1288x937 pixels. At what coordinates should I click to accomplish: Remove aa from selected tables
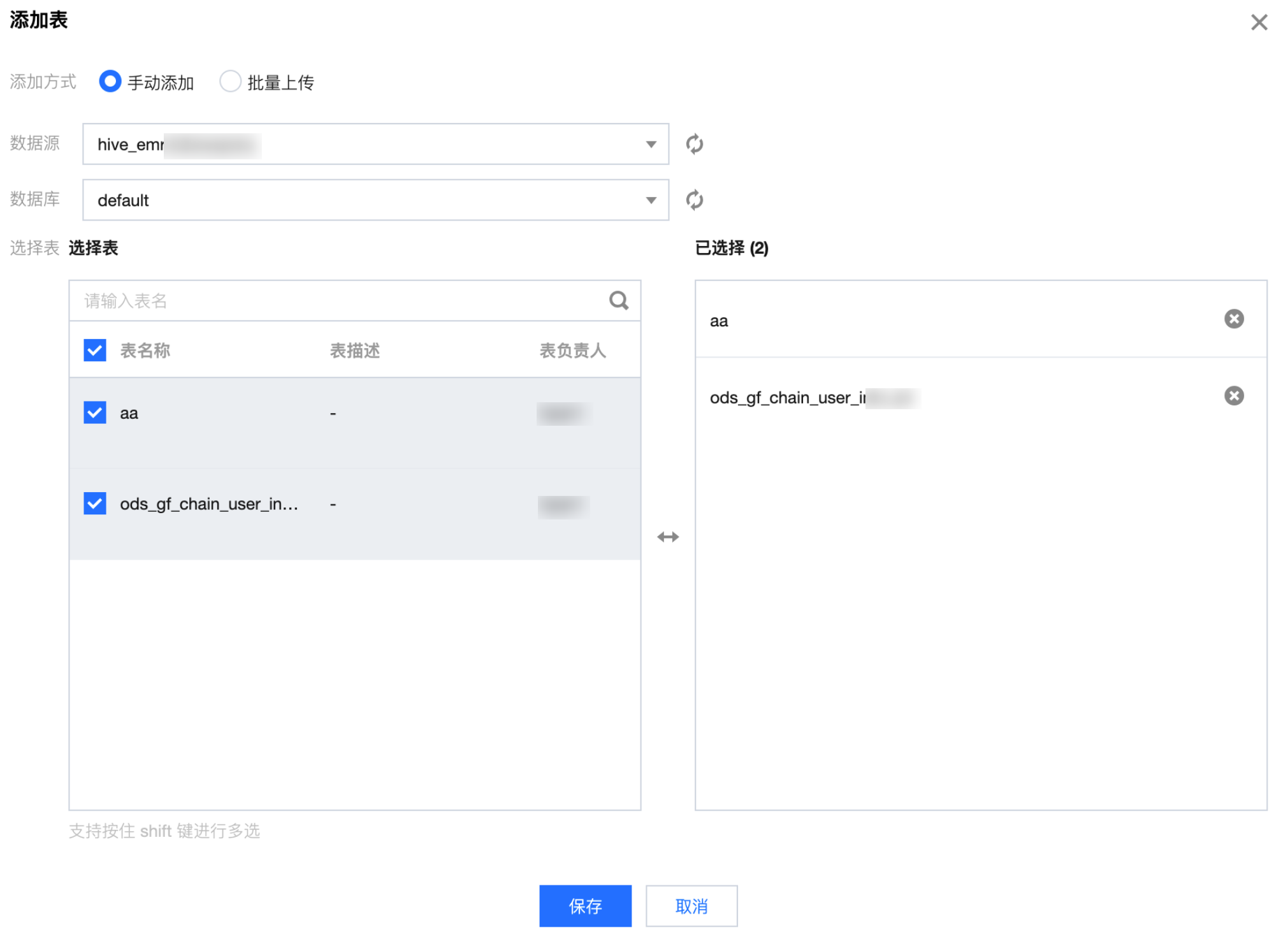pyautogui.click(x=1233, y=319)
